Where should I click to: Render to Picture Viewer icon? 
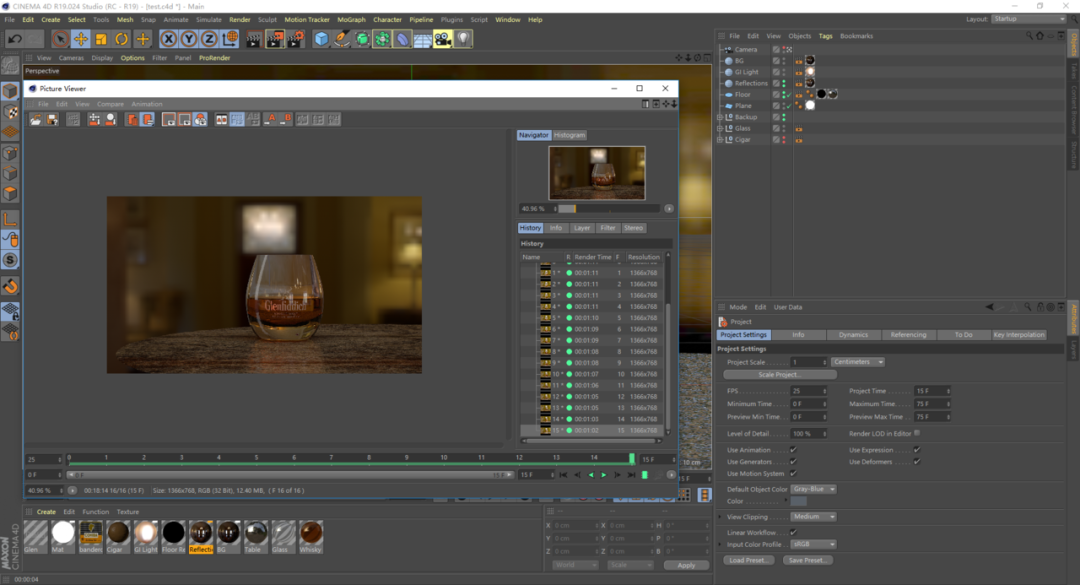275,39
